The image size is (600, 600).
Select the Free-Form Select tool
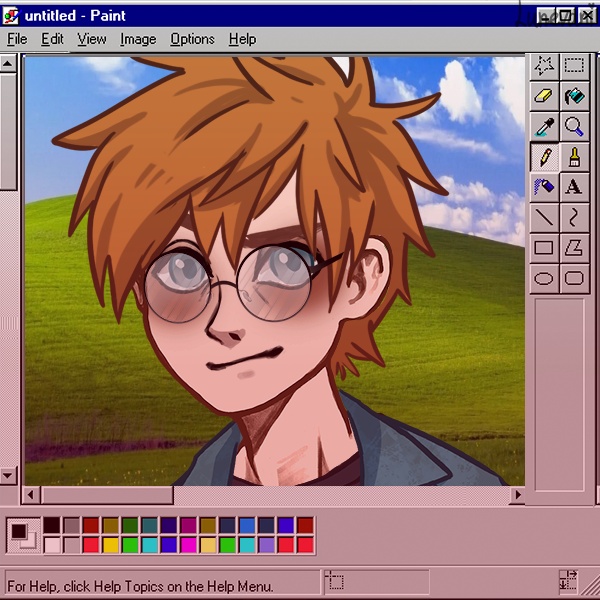pos(544,67)
